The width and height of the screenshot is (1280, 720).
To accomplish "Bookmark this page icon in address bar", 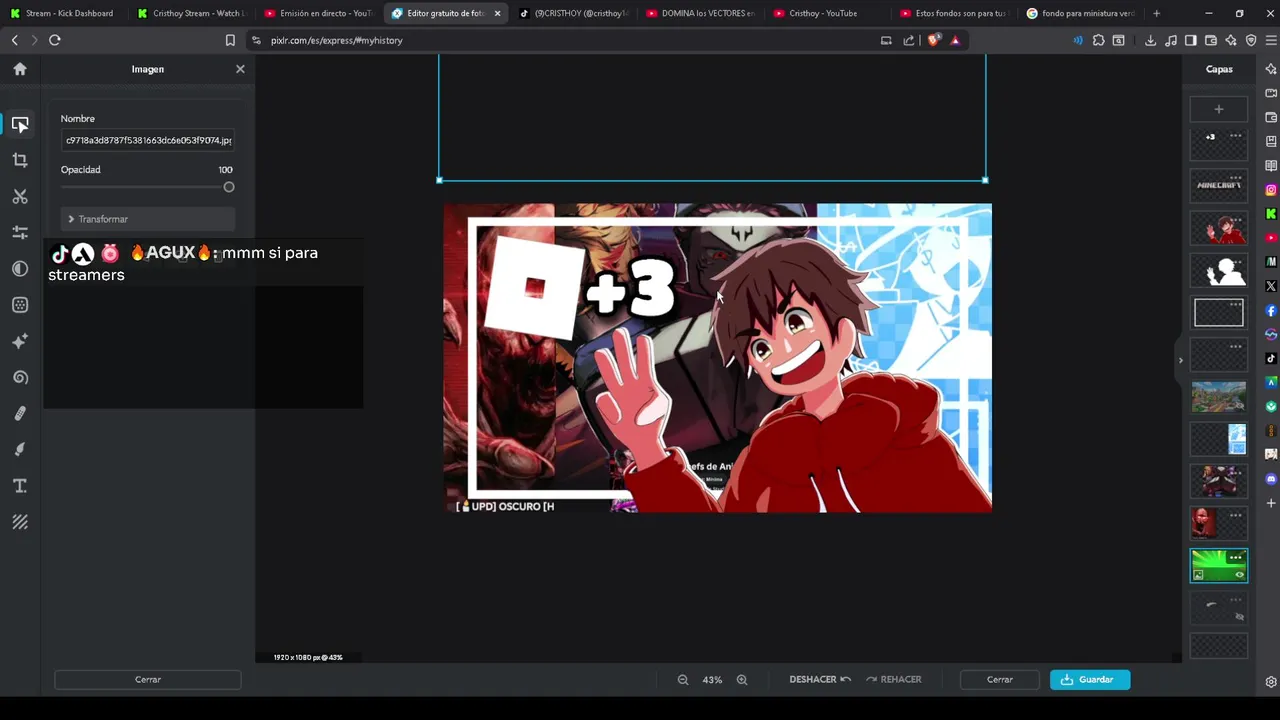I will tap(230, 40).
